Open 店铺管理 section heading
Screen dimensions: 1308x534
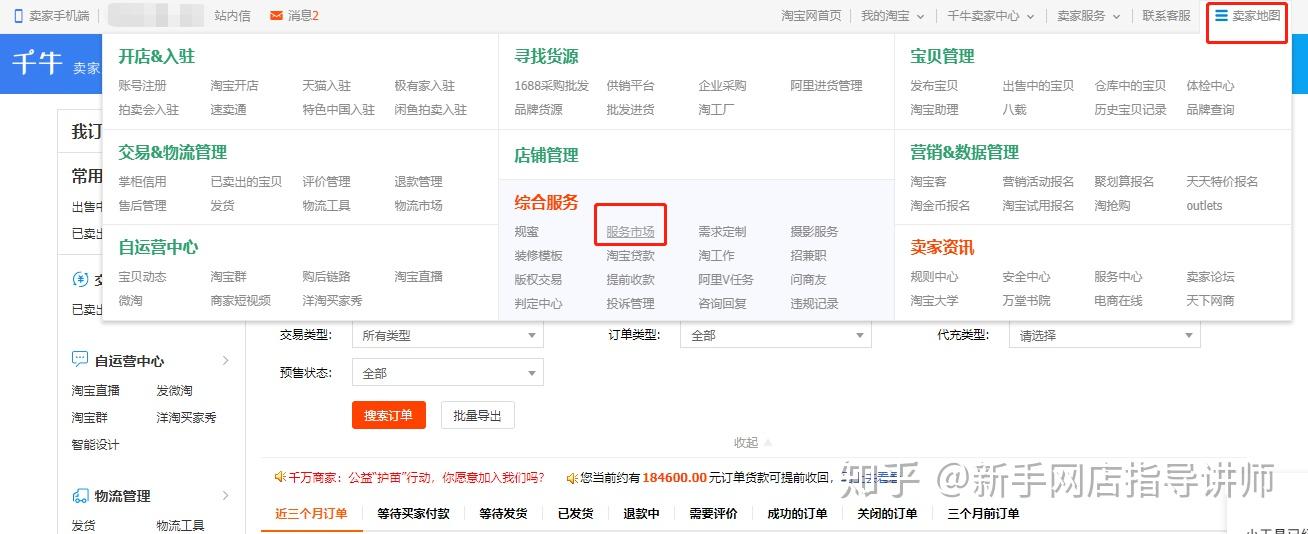tap(546, 155)
